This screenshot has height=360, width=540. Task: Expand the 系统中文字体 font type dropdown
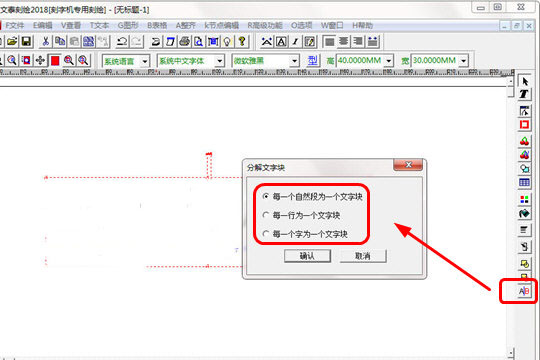click(219, 61)
